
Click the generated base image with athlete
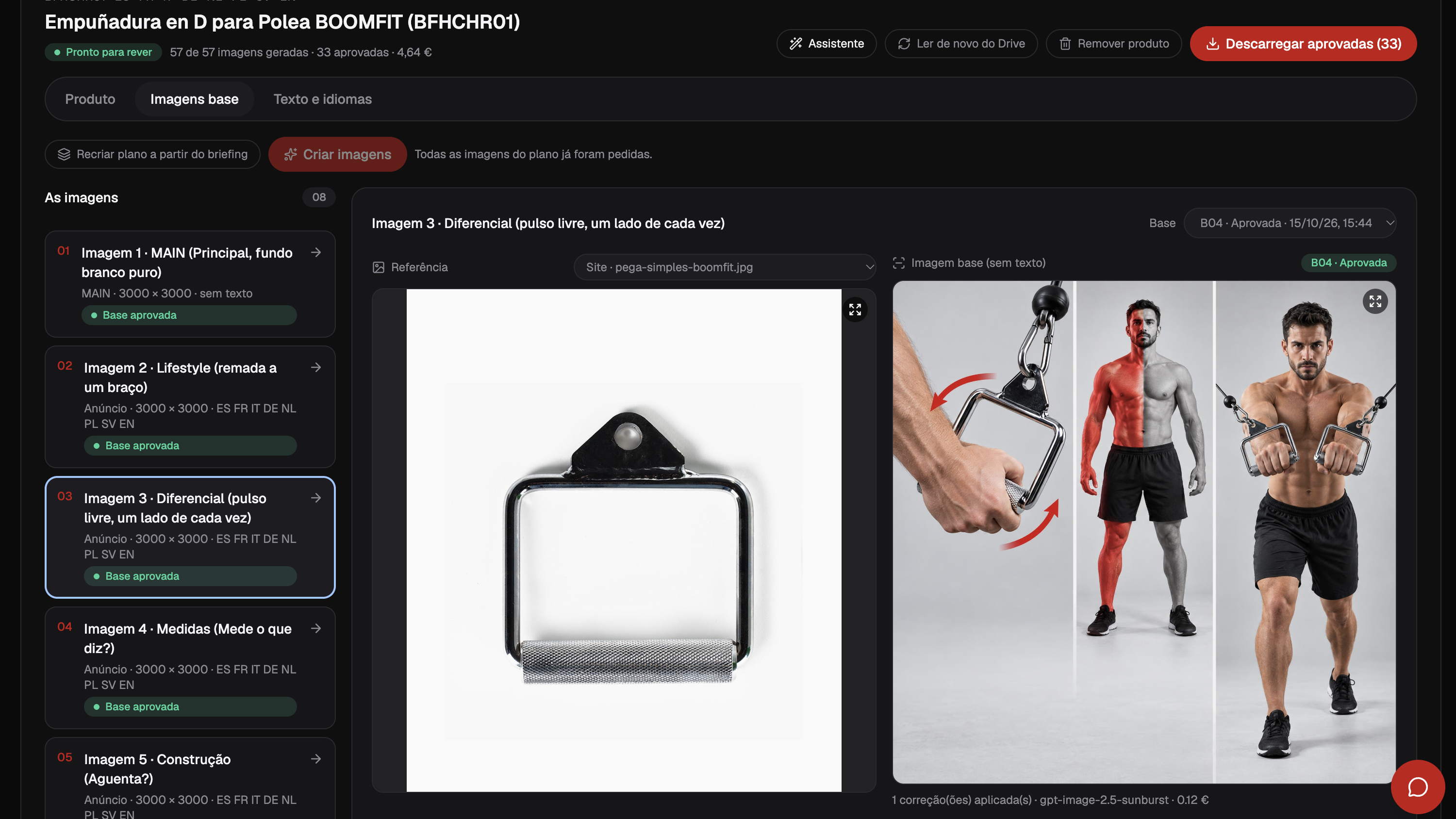click(1144, 532)
